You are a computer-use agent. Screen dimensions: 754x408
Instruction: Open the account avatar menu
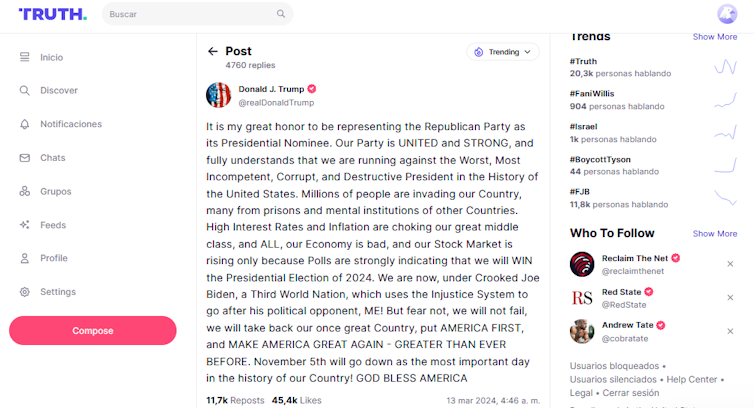tap(727, 14)
